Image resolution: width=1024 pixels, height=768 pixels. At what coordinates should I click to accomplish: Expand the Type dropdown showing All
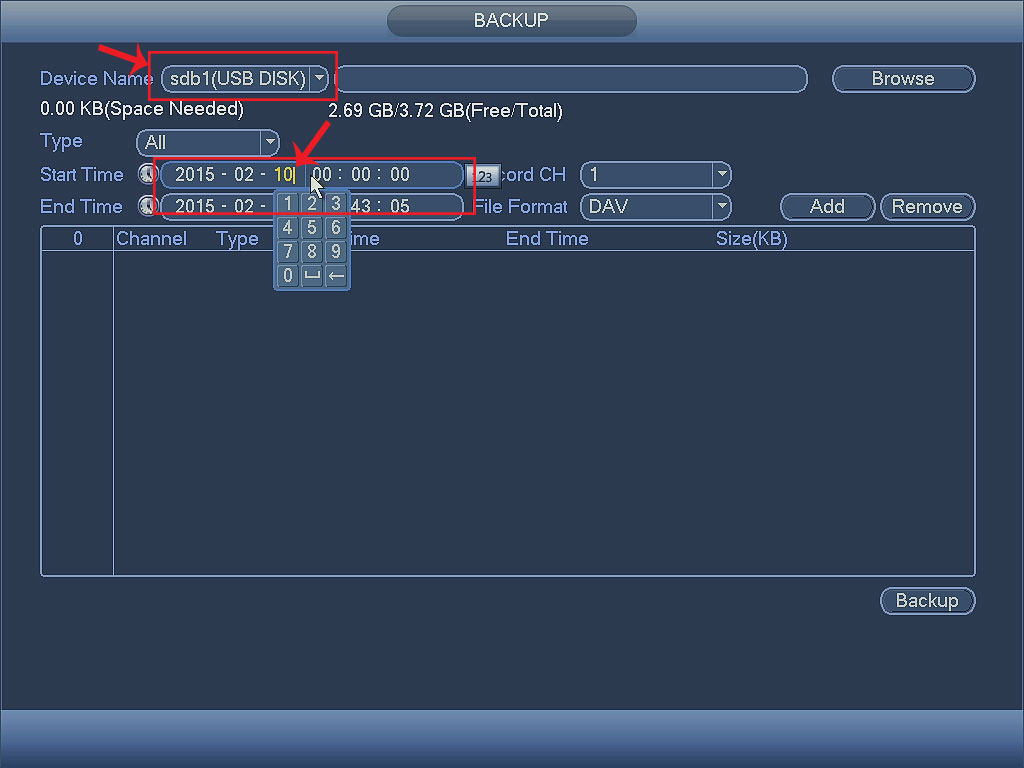tap(208, 142)
